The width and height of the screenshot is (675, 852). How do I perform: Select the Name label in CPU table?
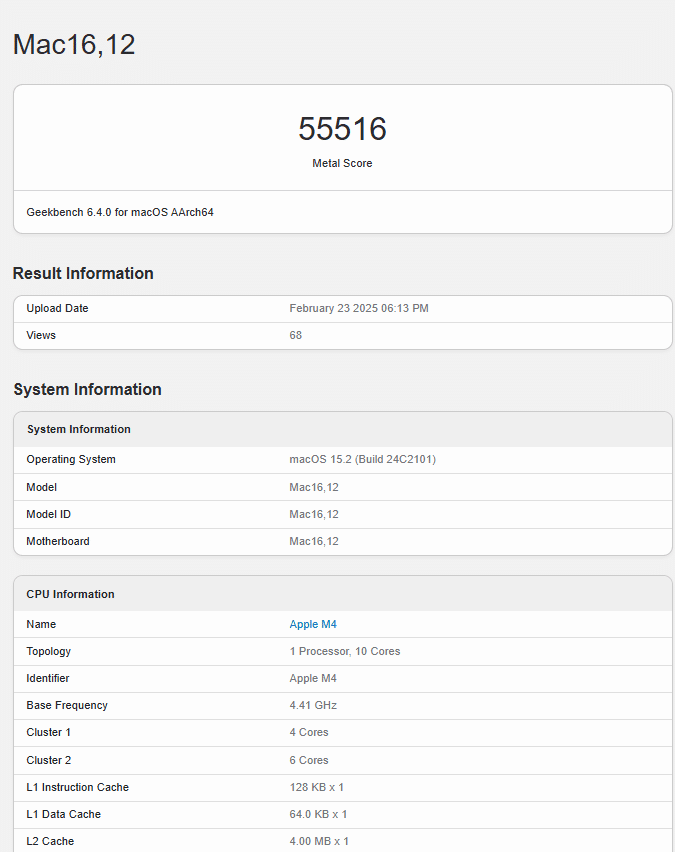[x=41, y=624]
